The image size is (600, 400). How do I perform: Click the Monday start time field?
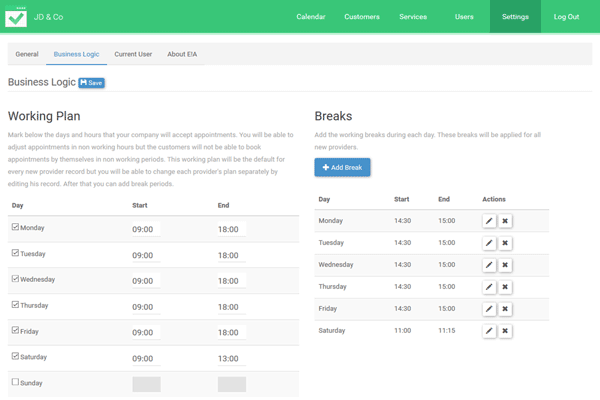pyautogui.click(x=145, y=229)
